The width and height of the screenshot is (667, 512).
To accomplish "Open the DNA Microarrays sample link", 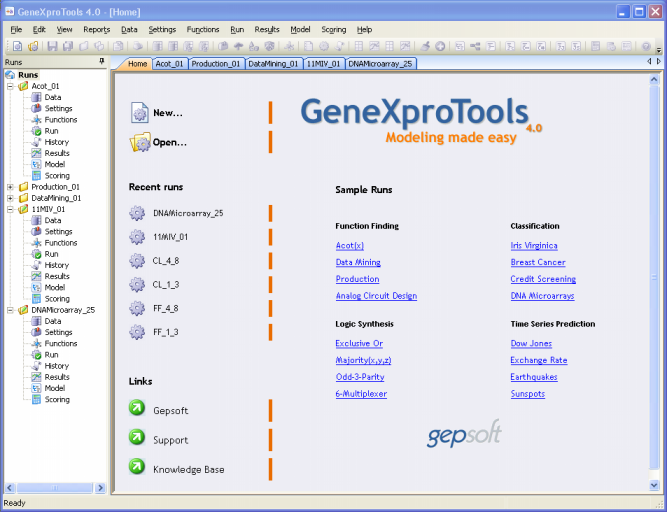I will coord(542,296).
